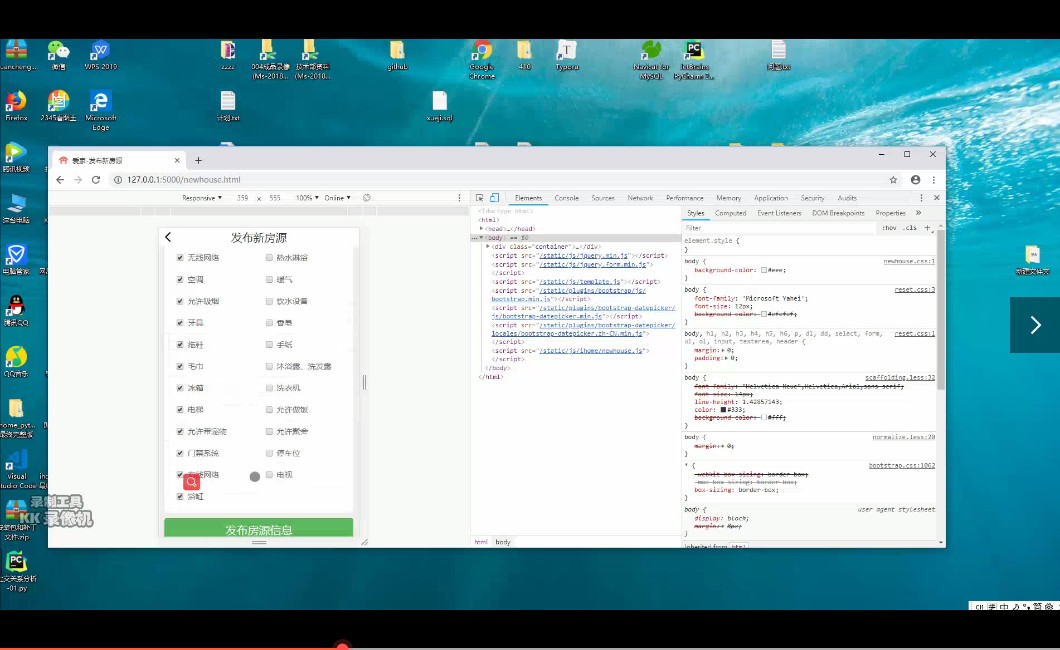Expand the margin property triangle in reset.css rule
1060x650 pixels.
click(x=723, y=350)
